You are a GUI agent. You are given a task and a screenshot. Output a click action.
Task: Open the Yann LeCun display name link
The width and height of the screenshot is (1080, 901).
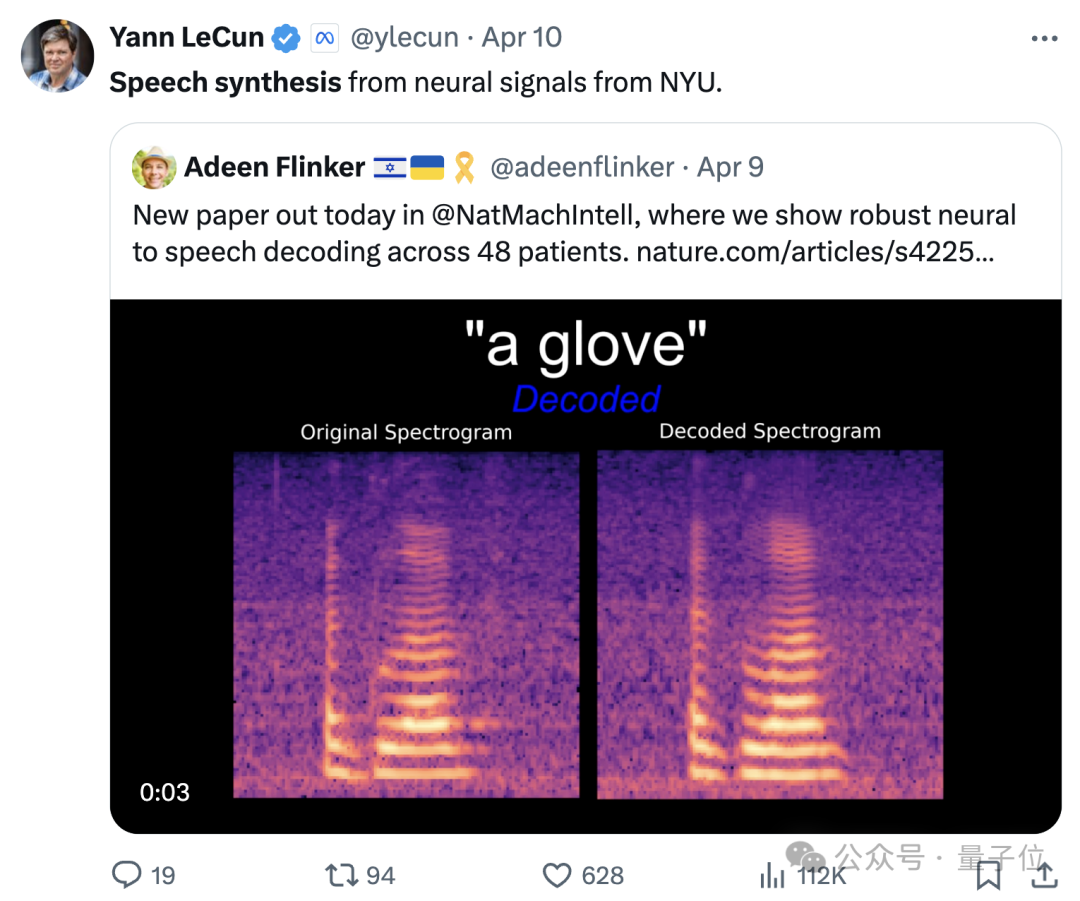pos(186,38)
